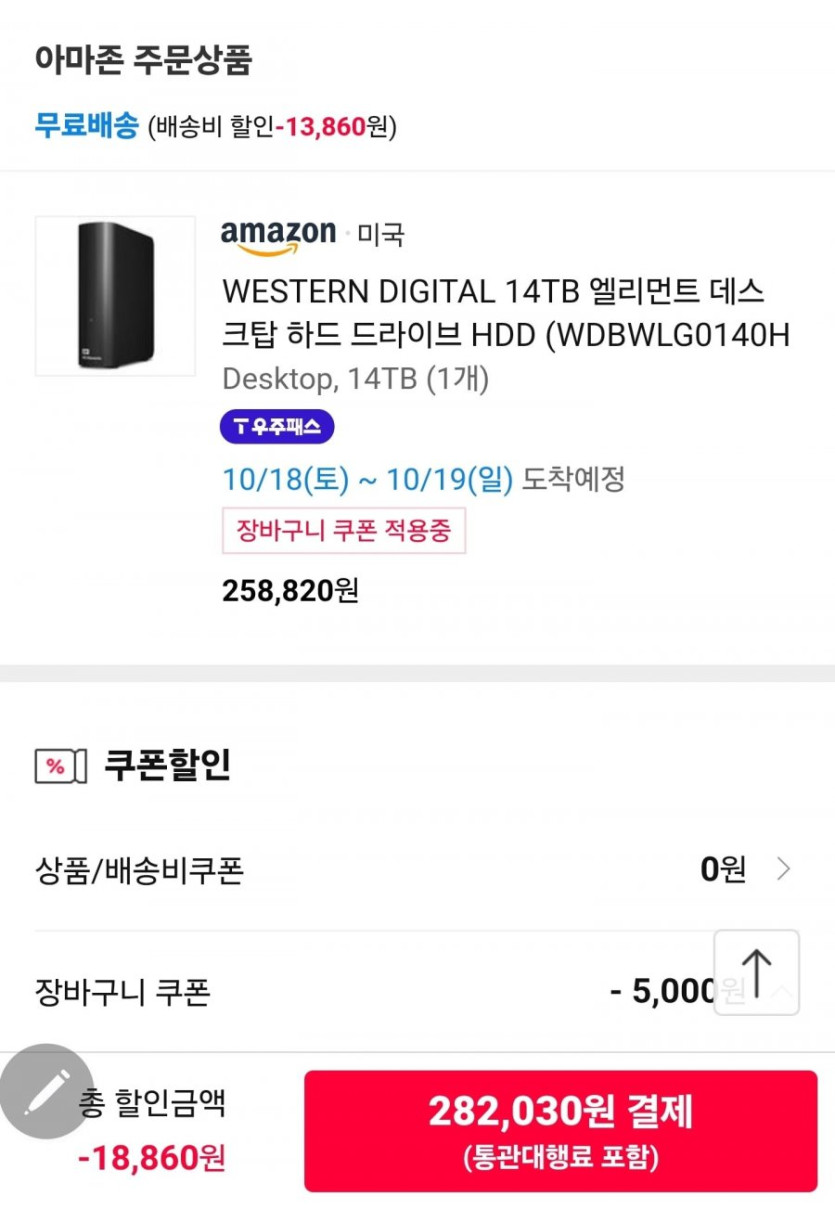Image resolution: width=835 pixels, height=1209 pixels.
Task: Tap the 258,820원 product price
Action: click(290, 591)
